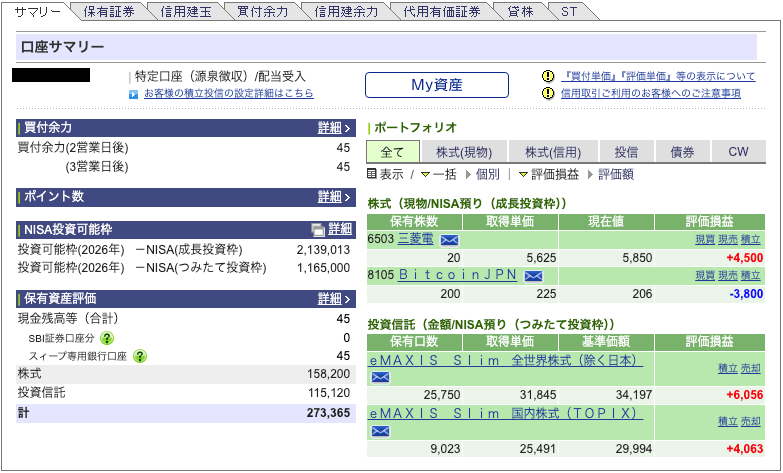Image resolution: width=783 pixels, height=473 pixels.
Task: Expand 詳細 for ポイント数 section
Action: click(334, 197)
